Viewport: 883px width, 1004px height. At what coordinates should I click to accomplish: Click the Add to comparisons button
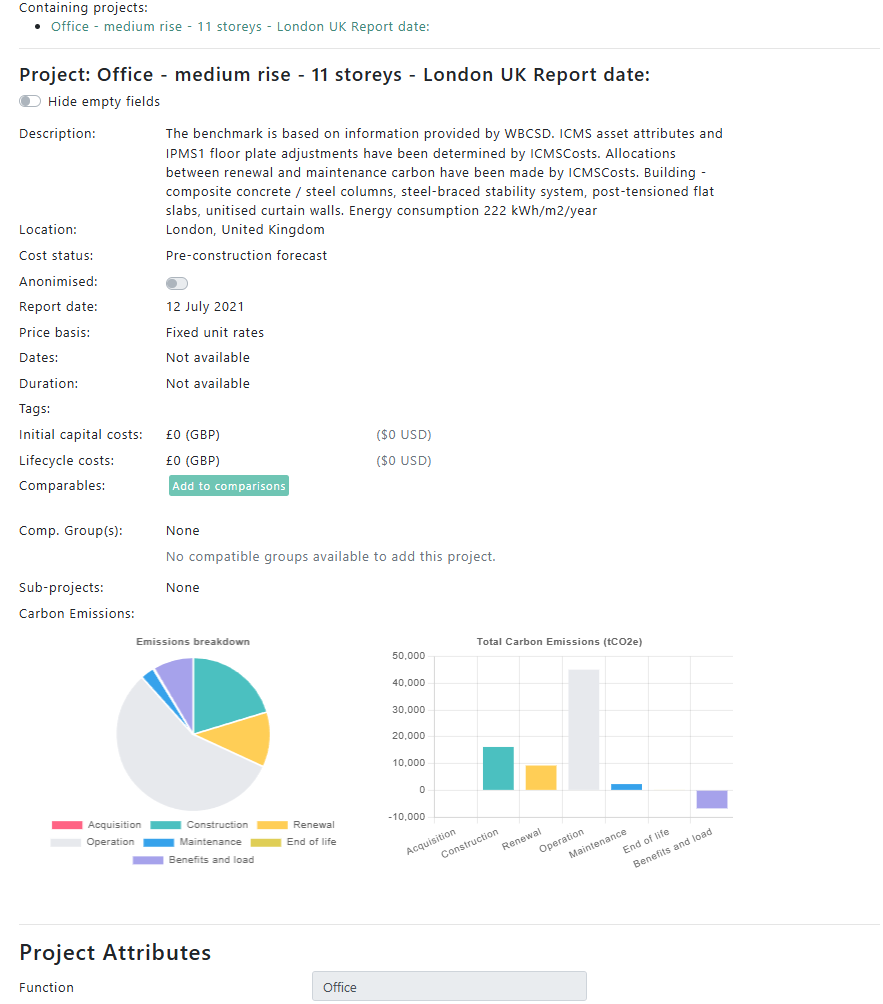coord(229,486)
